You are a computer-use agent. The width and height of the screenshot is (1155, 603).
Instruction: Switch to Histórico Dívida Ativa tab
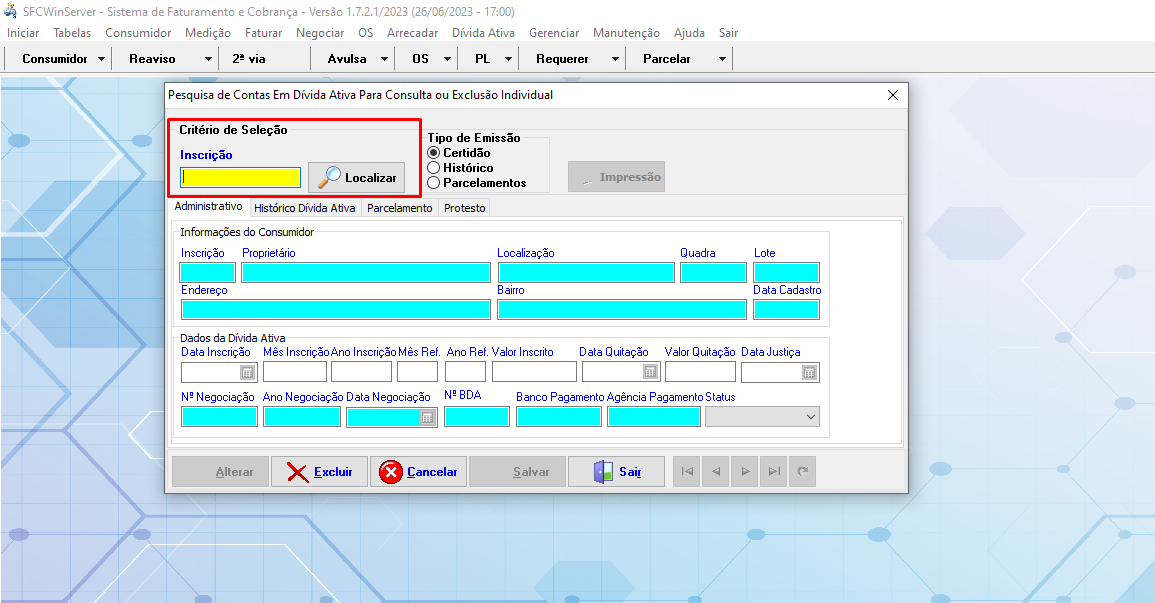coord(304,208)
